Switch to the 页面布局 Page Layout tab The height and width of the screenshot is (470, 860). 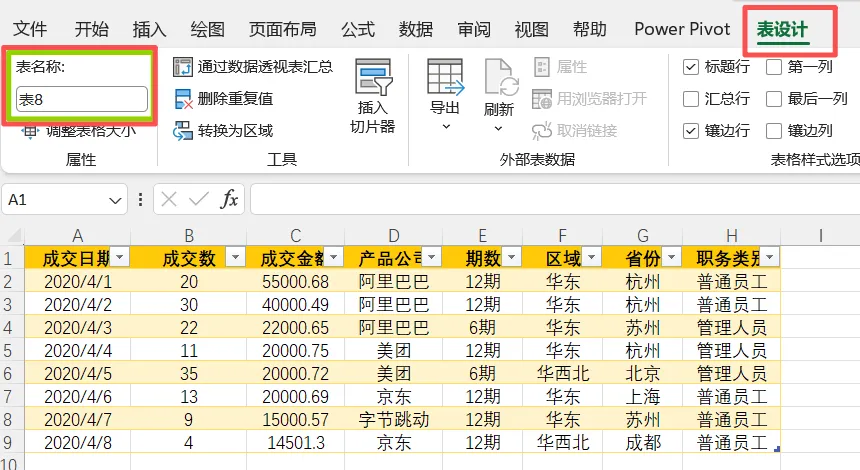[282, 29]
